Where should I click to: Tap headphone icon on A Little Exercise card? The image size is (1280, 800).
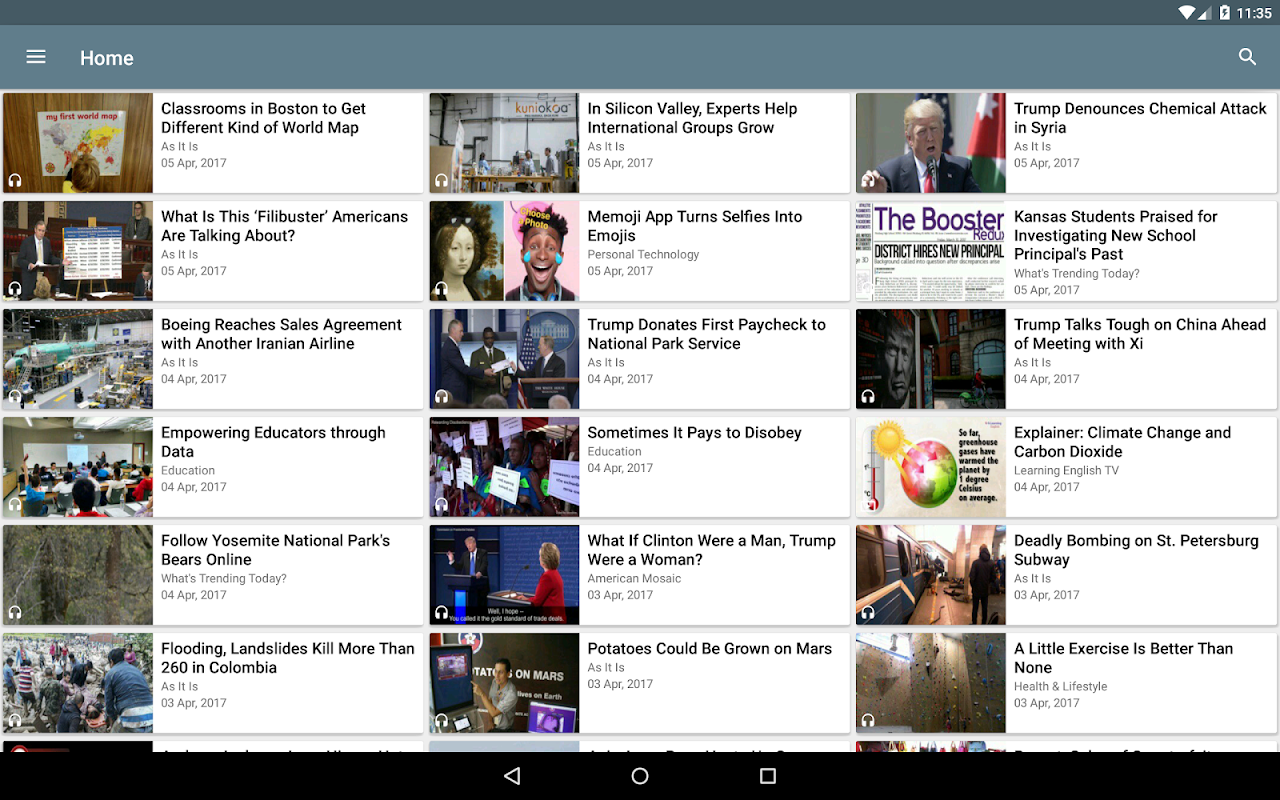[868, 721]
